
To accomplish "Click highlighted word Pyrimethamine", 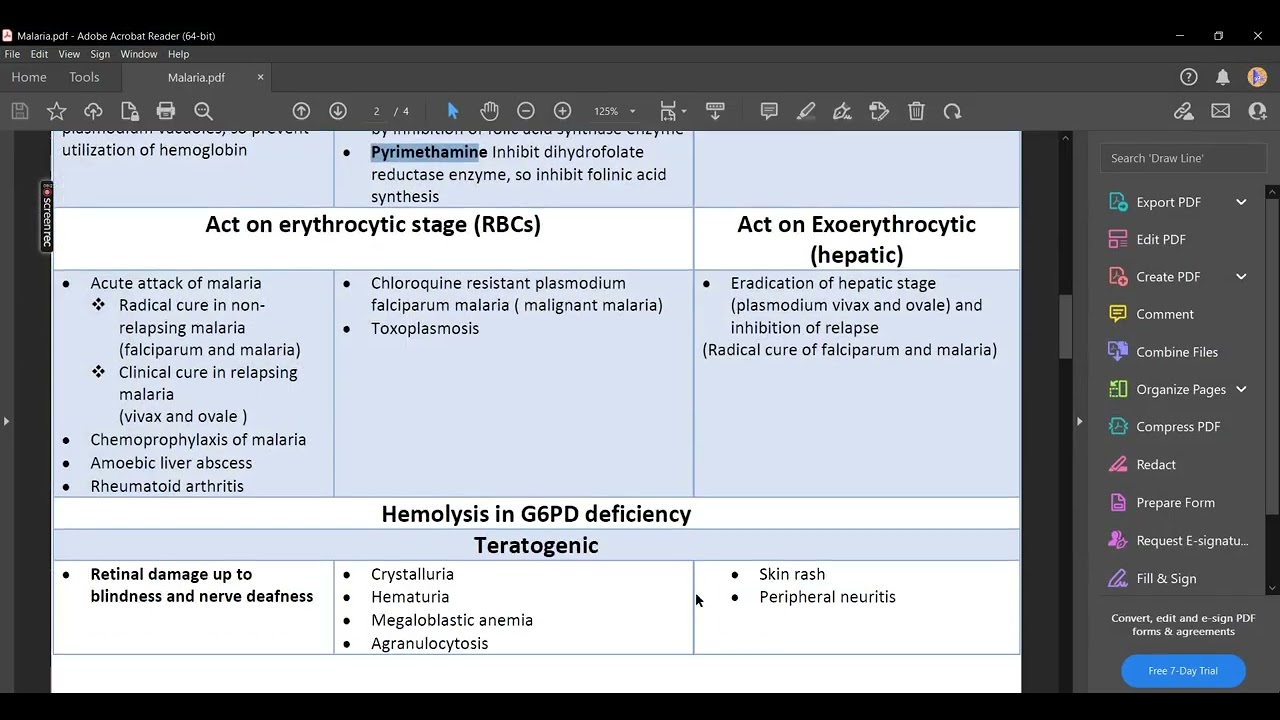I will point(429,152).
